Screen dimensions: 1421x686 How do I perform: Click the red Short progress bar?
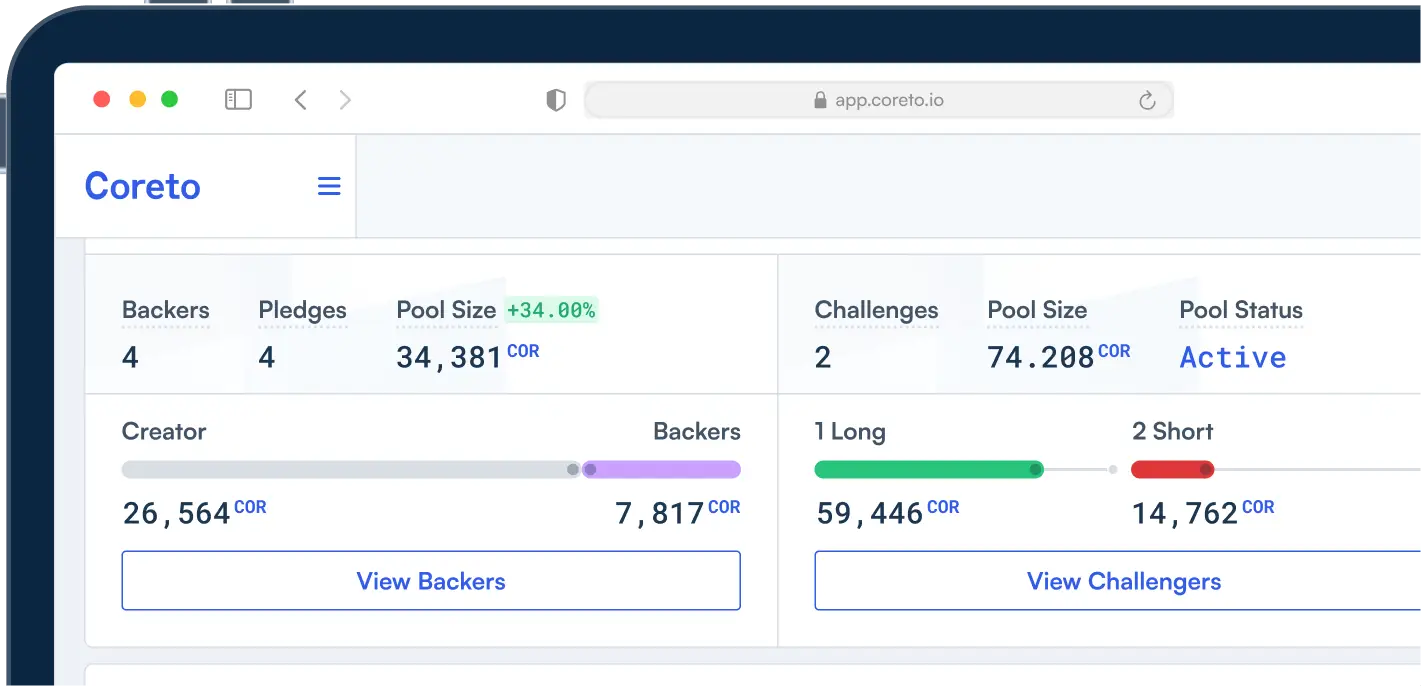1171,469
